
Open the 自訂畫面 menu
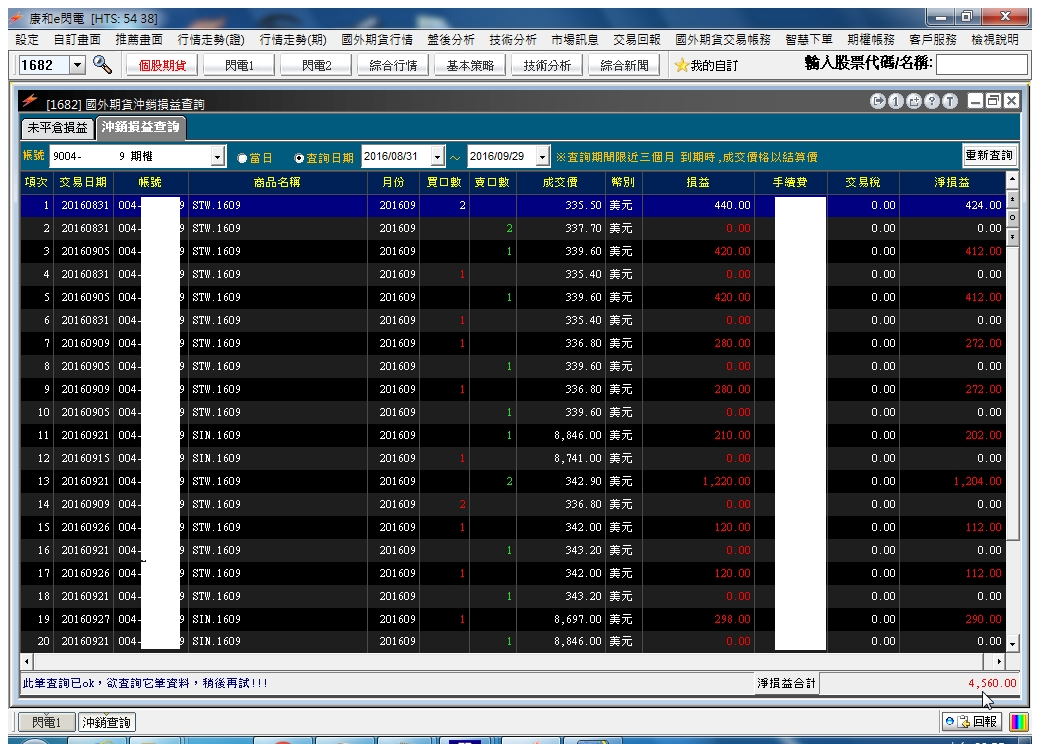click(77, 40)
